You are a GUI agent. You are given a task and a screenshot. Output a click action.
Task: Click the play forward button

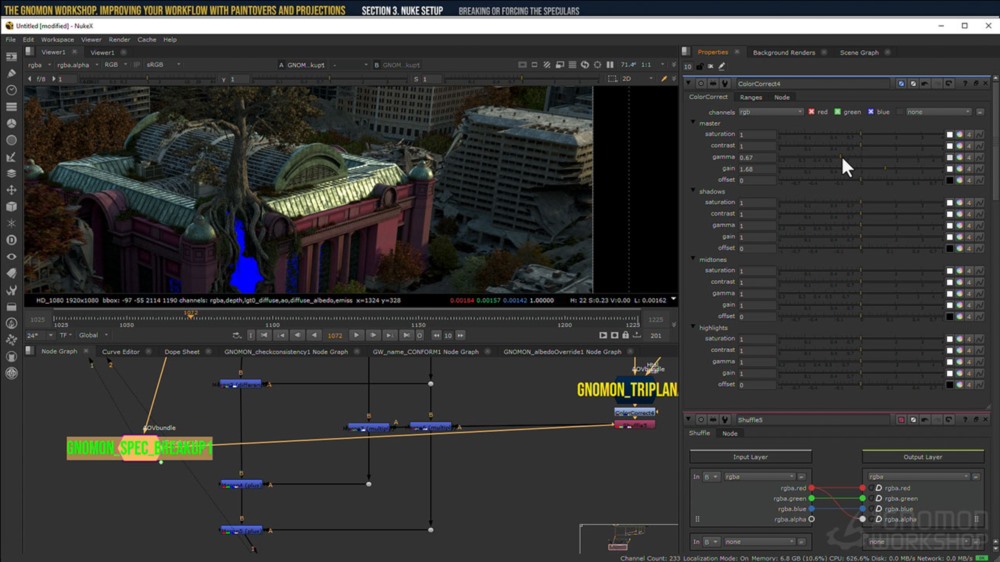click(x=357, y=335)
